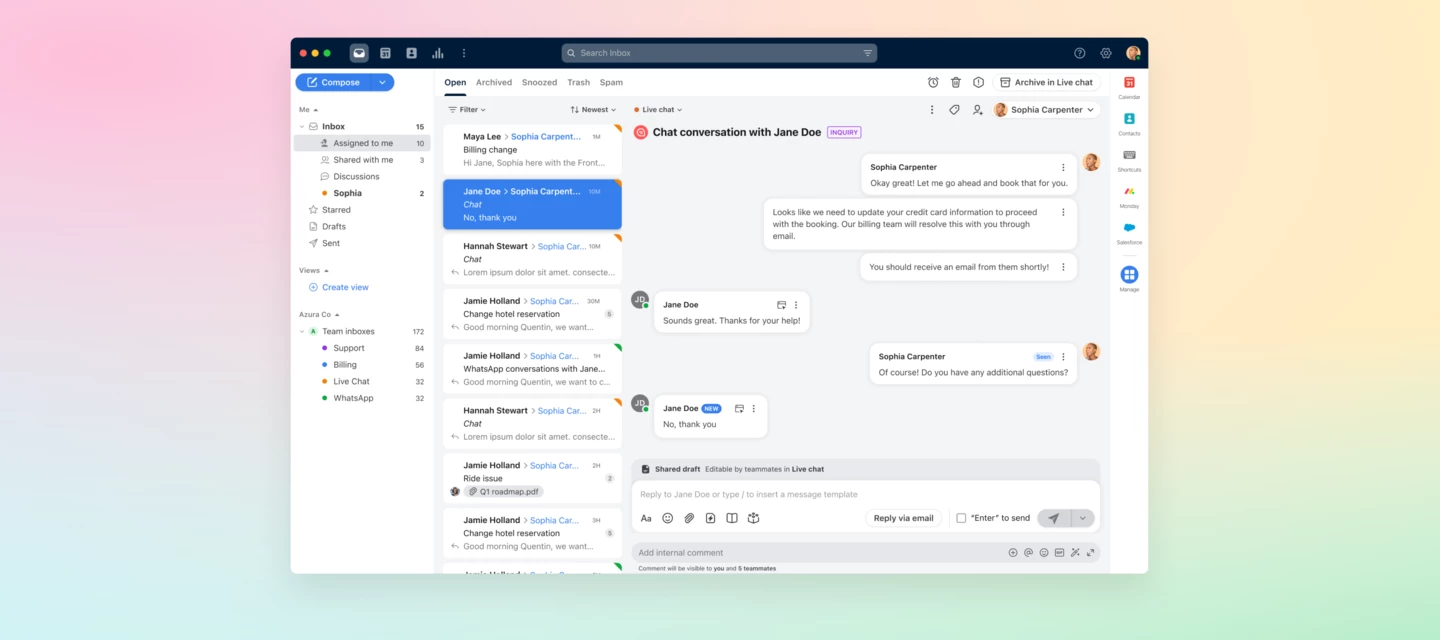Click Archive in Live chat button
The image size is (1440, 640).
tap(1046, 82)
